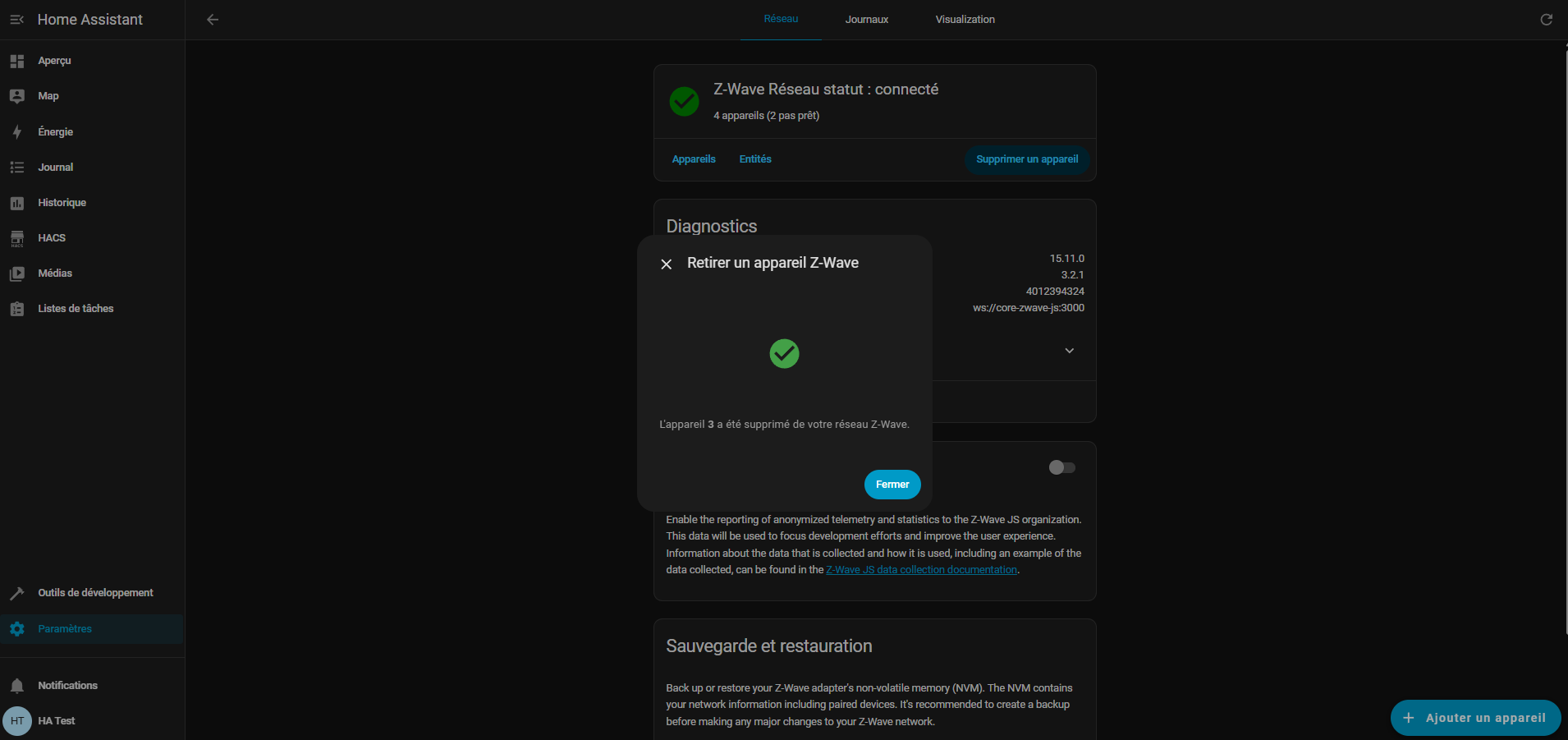Open Z-Wave JS data collection documentation link

click(922, 570)
